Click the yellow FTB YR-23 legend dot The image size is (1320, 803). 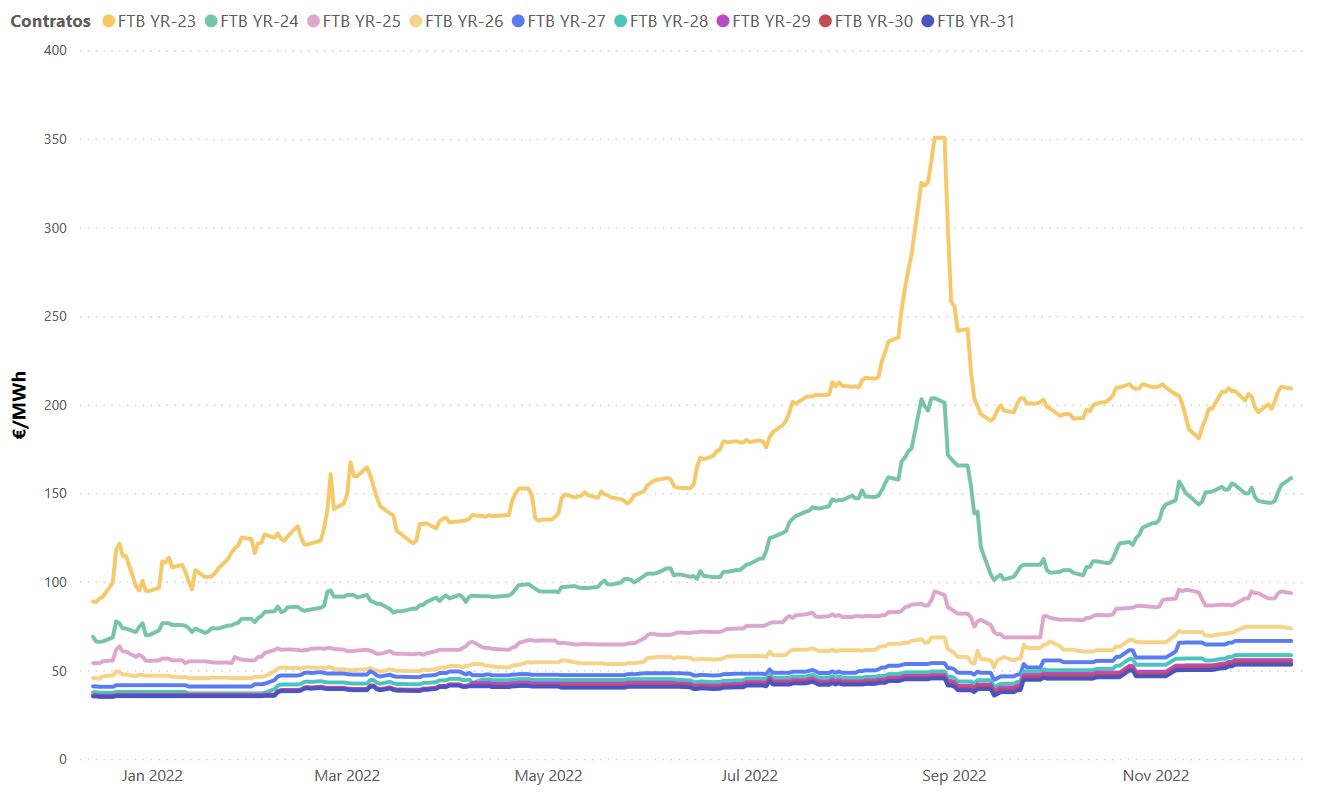point(108,21)
